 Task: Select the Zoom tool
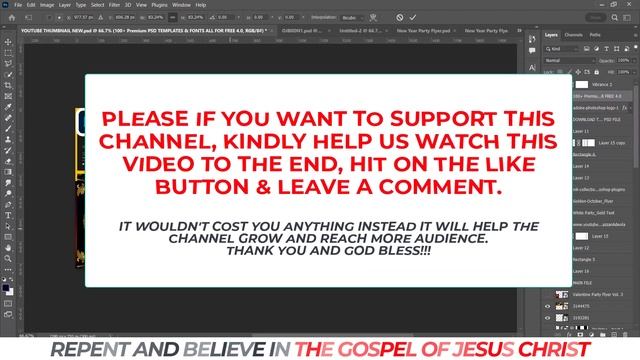[8, 258]
